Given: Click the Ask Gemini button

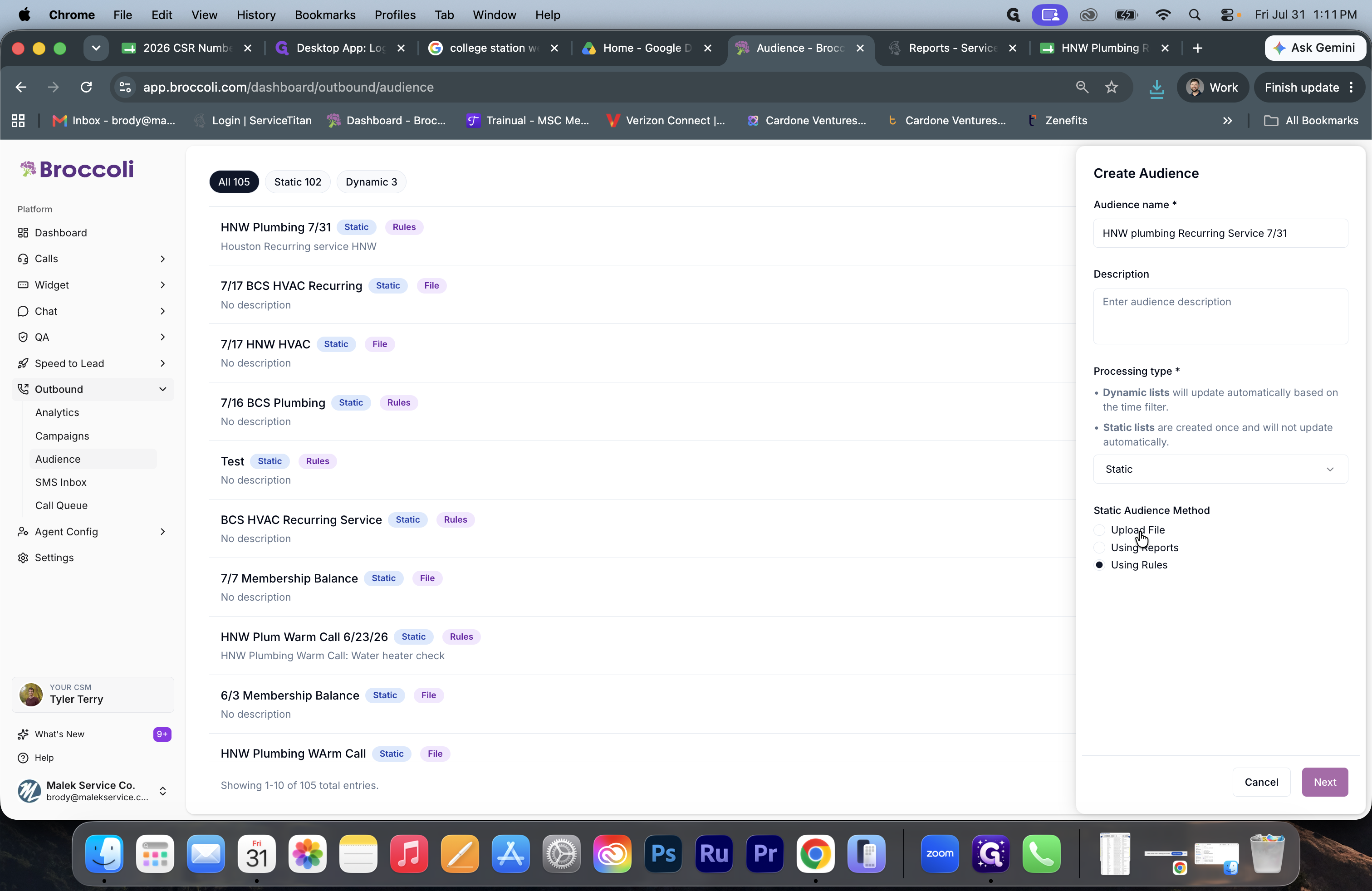Looking at the screenshot, I should [x=1315, y=48].
